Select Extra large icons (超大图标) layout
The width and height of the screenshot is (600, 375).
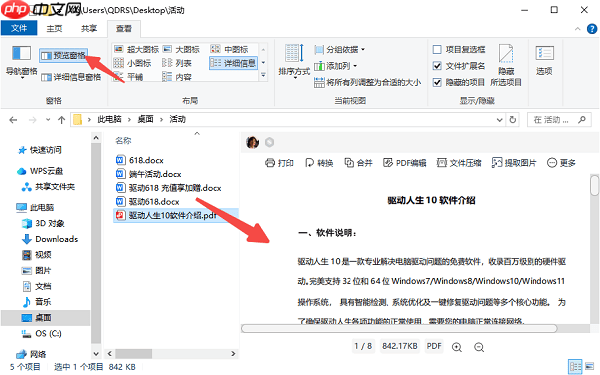coord(137,49)
